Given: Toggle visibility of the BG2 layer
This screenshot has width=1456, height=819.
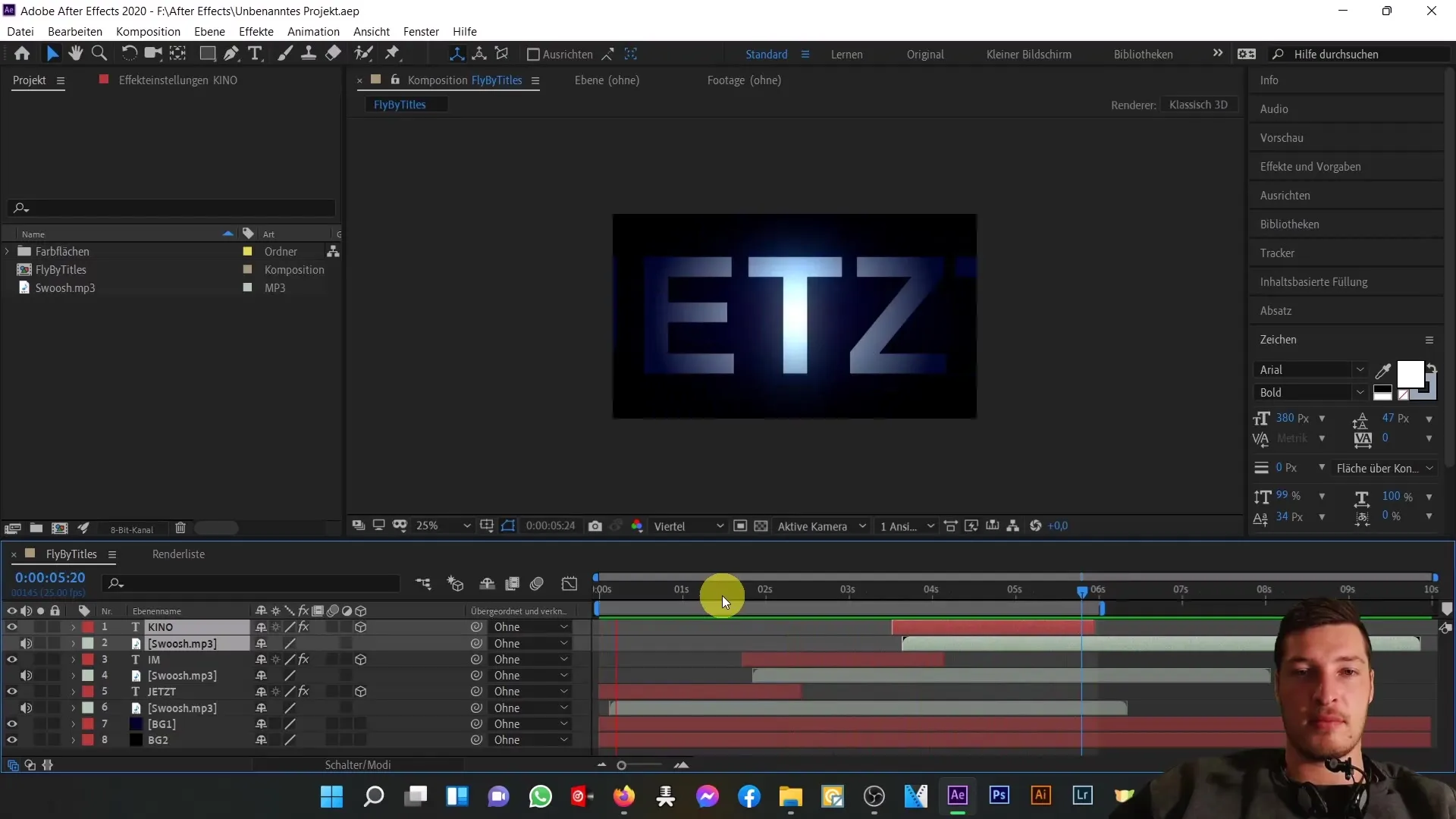Looking at the screenshot, I should click(11, 740).
